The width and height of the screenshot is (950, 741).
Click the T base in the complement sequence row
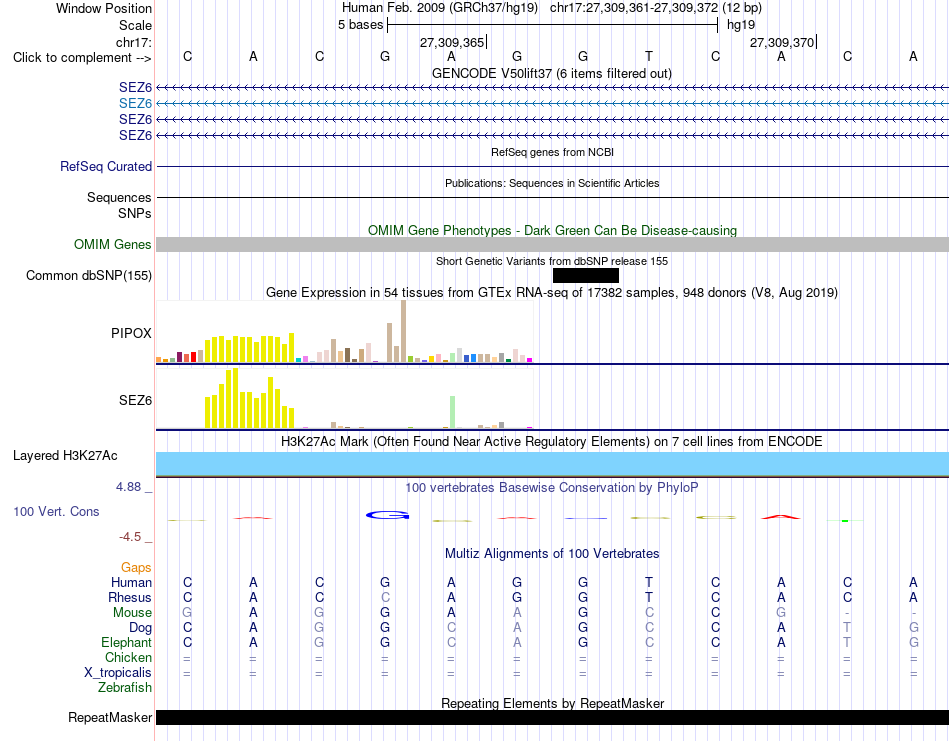(x=649, y=56)
